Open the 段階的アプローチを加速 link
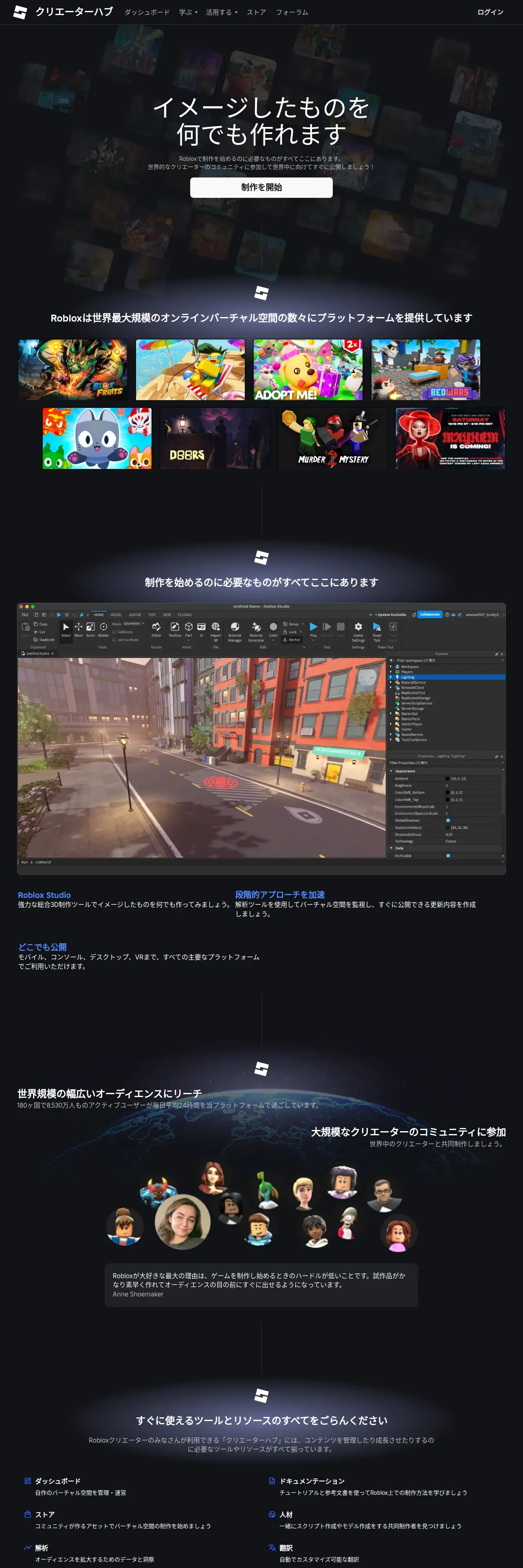 (280, 895)
